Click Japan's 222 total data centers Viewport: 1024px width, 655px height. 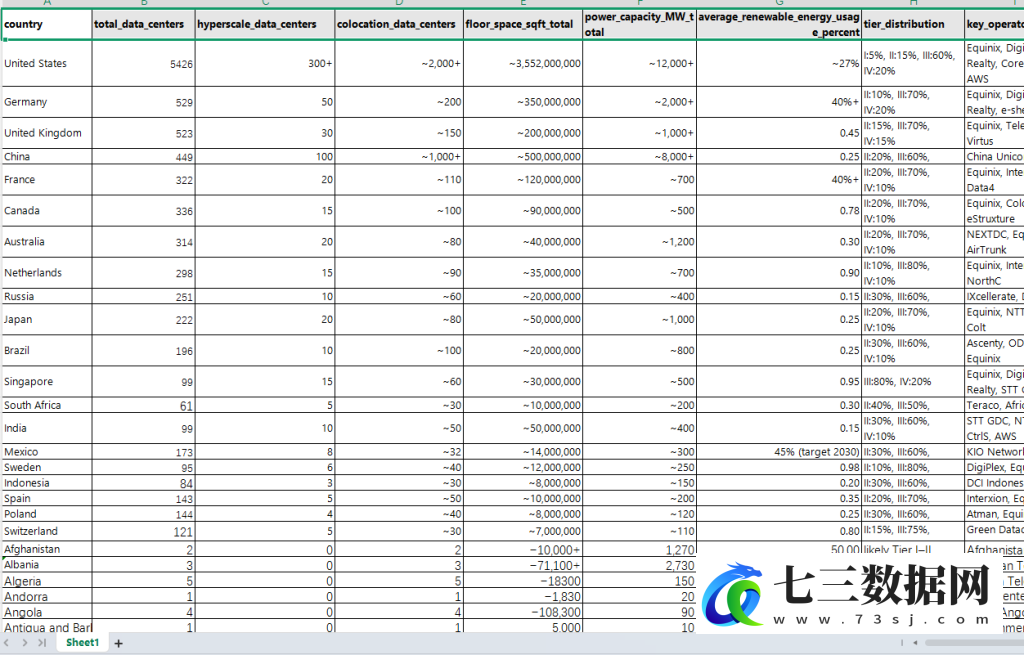point(144,319)
